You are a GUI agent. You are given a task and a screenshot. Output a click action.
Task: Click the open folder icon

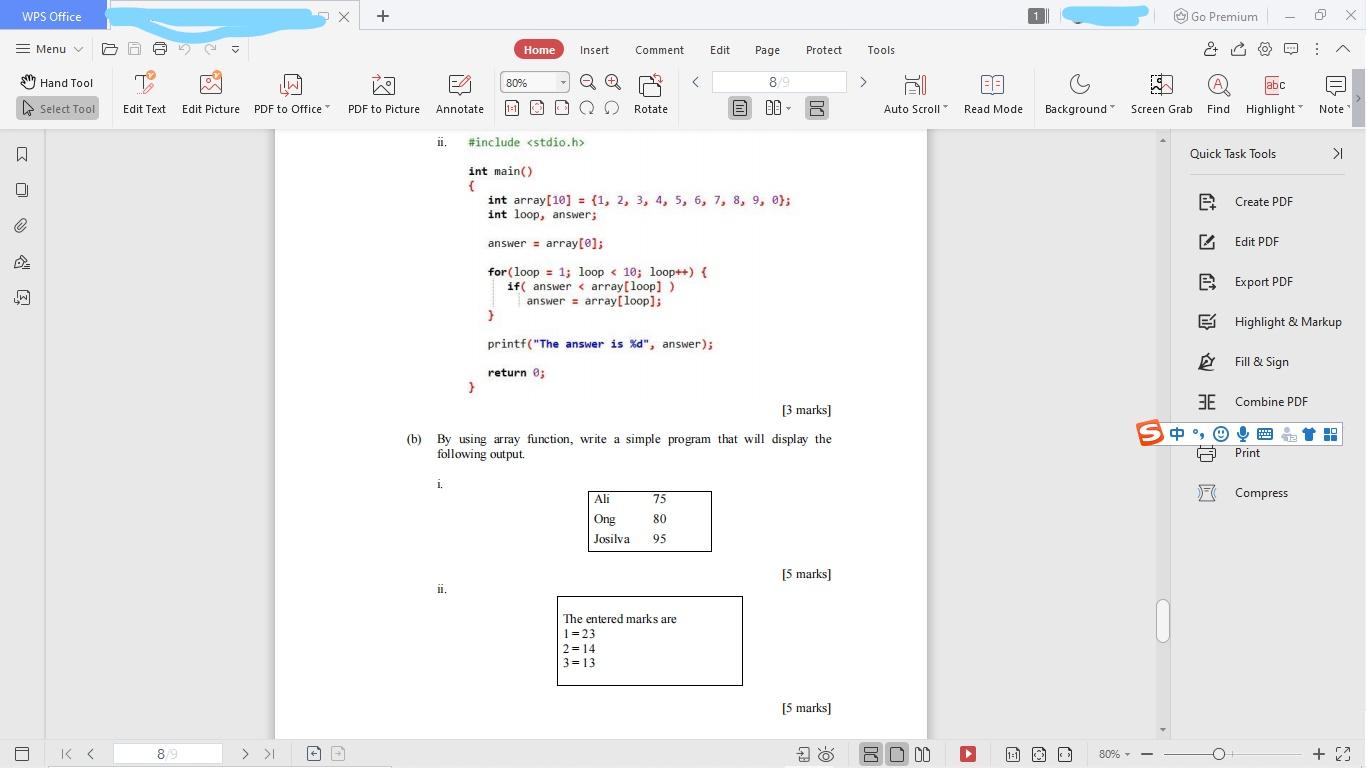(110, 49)
